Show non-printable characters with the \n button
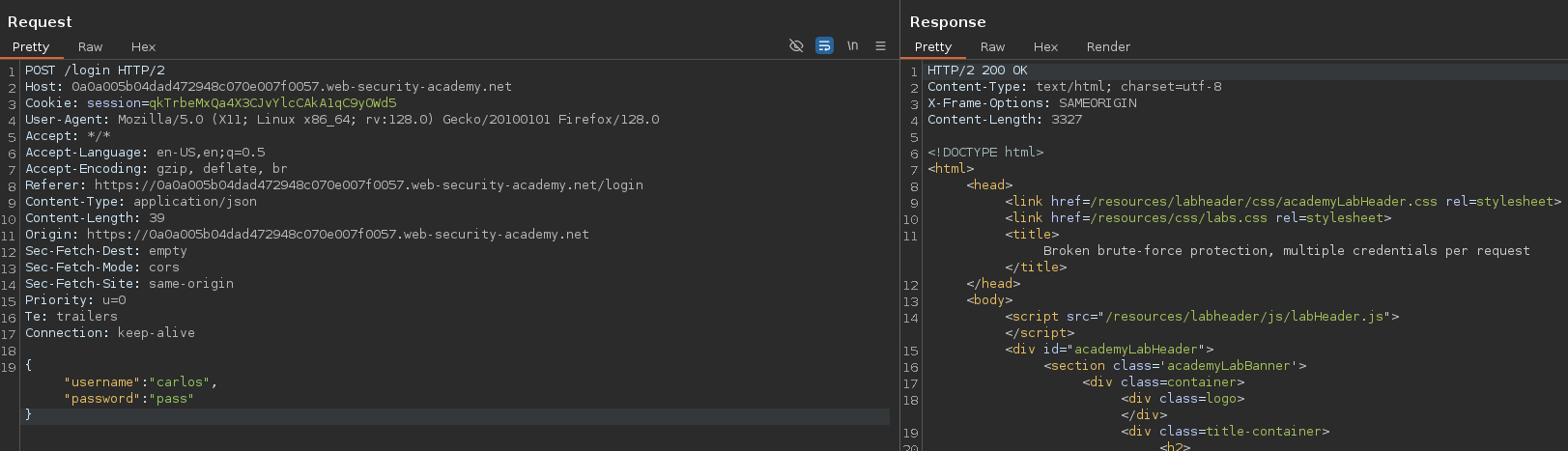The width and height of the screenshot is (1568, 451). [x=852, y=45]
